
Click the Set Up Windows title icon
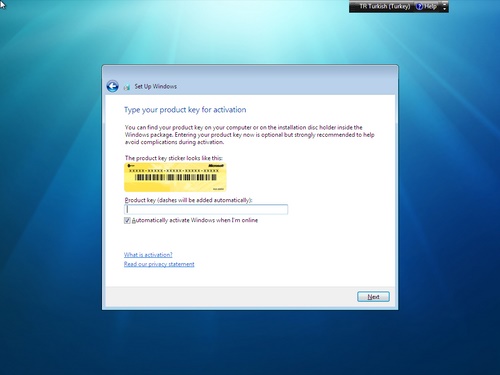127,87
